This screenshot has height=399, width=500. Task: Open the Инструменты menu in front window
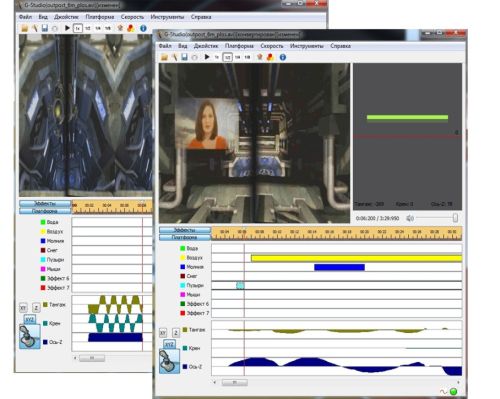307,46
